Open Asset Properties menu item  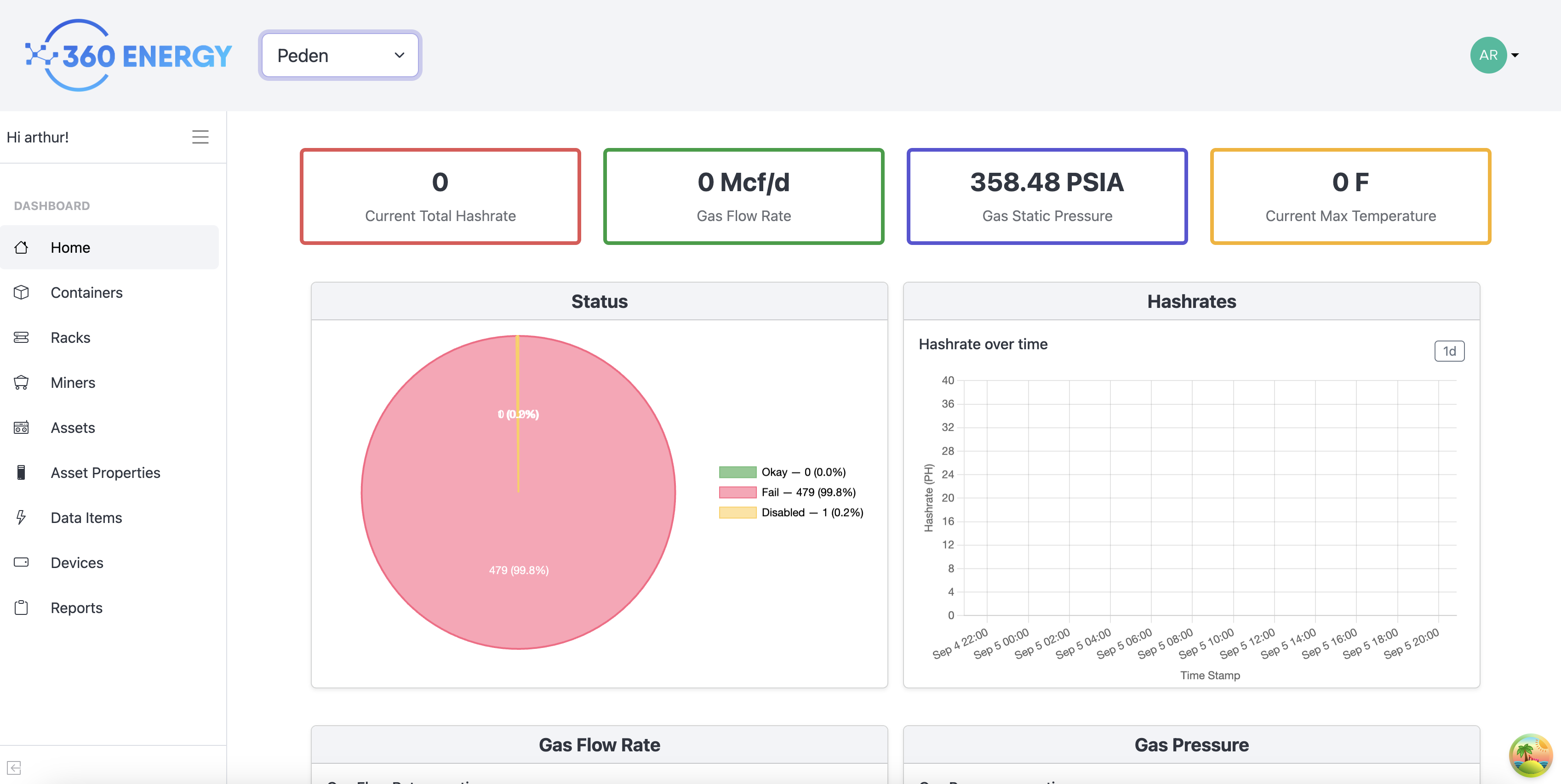(105, 472)
